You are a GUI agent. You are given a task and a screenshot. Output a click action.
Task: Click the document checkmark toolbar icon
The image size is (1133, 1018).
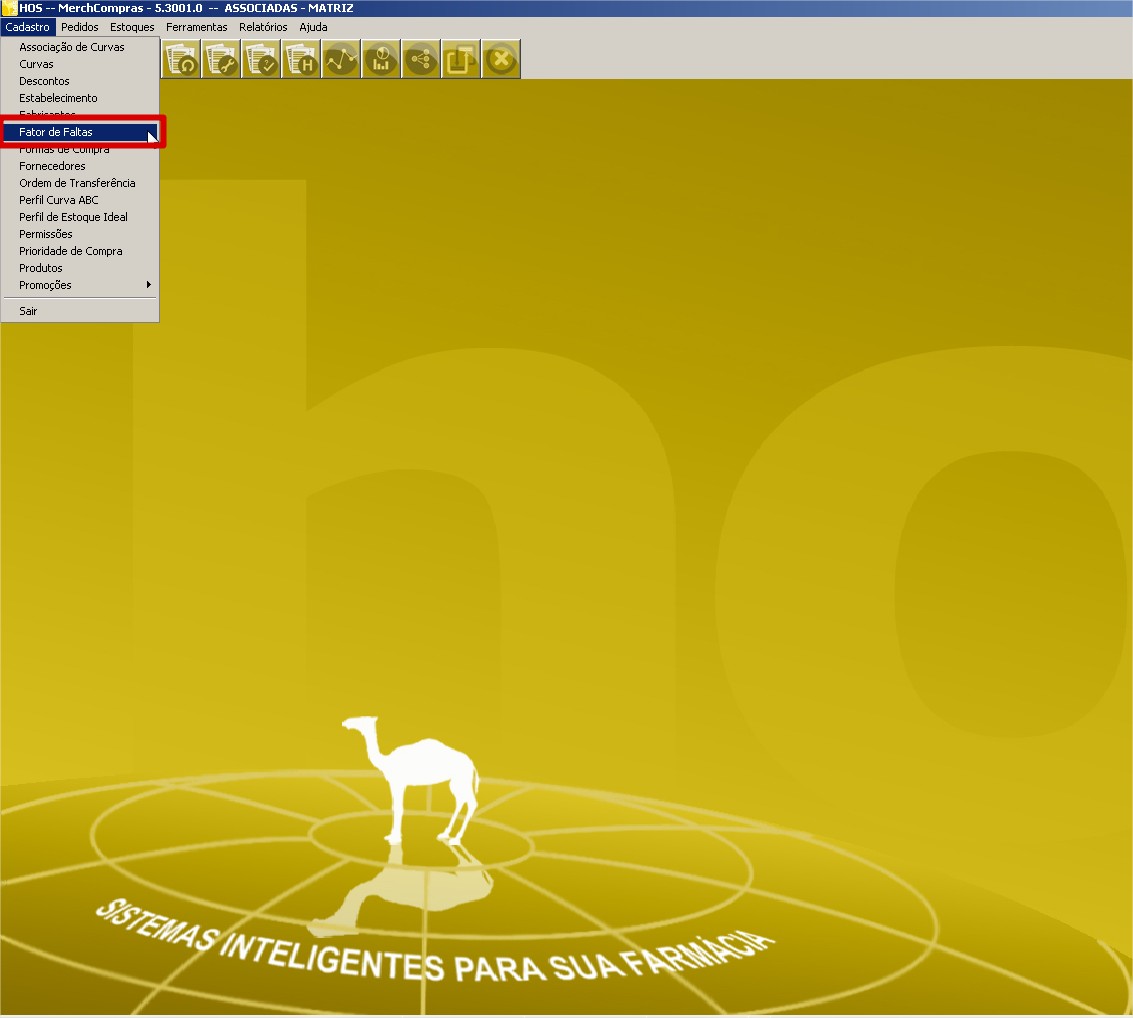coord(261,60)
